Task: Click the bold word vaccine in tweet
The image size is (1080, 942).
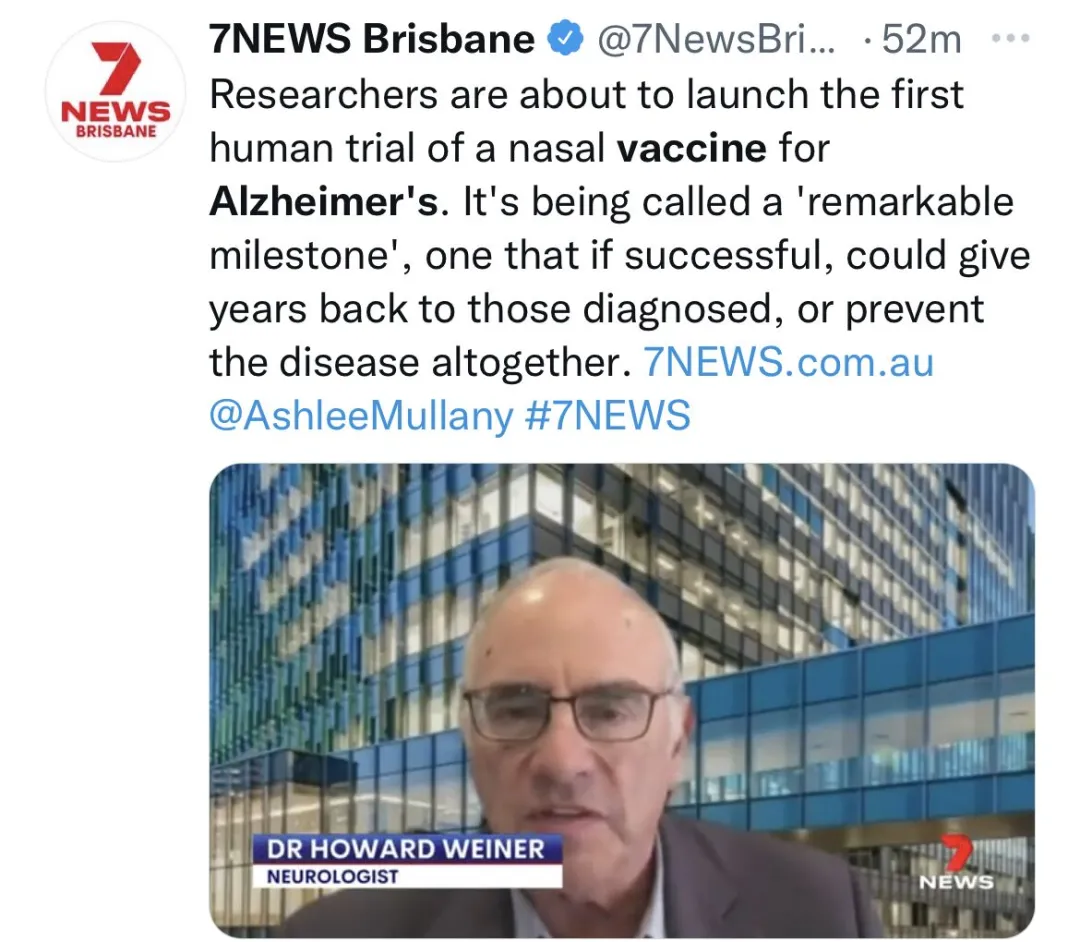Action: pyautogui.click(x=691, y=148)
